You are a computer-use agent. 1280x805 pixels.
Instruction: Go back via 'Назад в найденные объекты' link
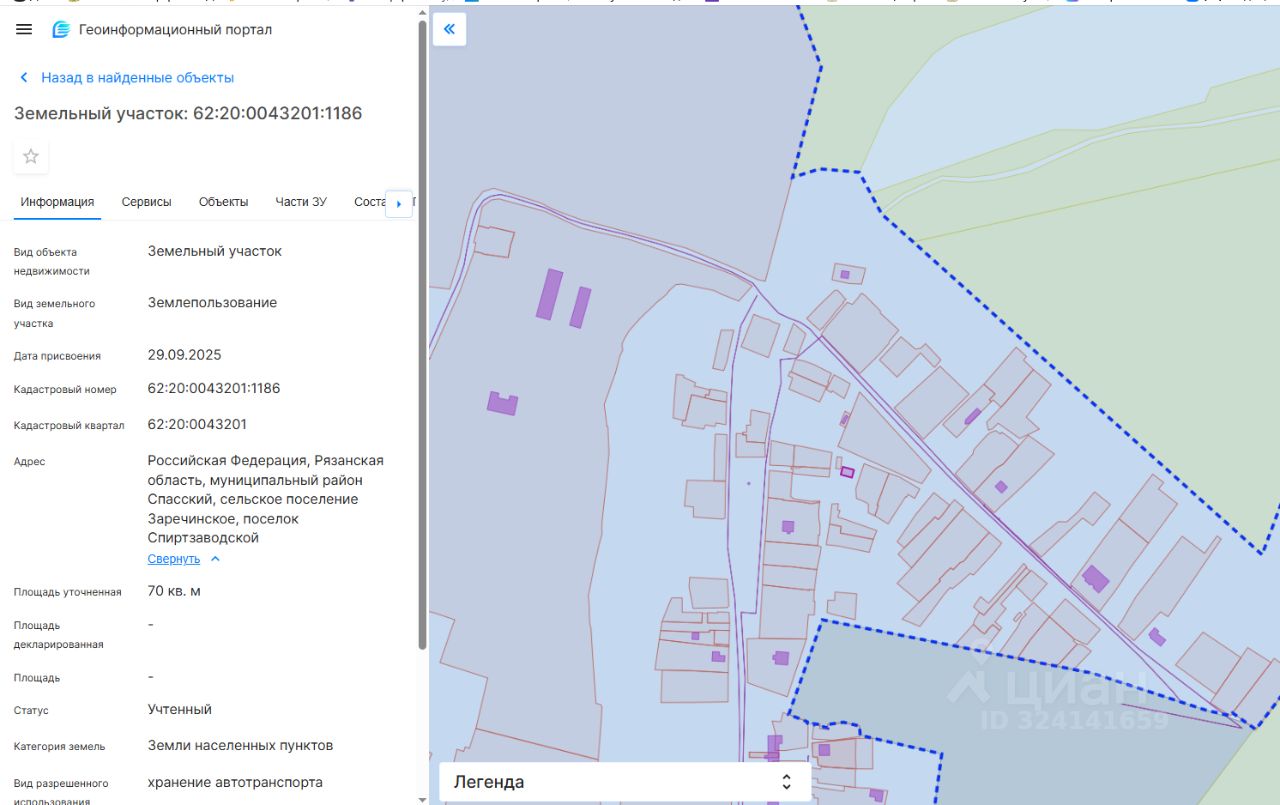(137, 77)
